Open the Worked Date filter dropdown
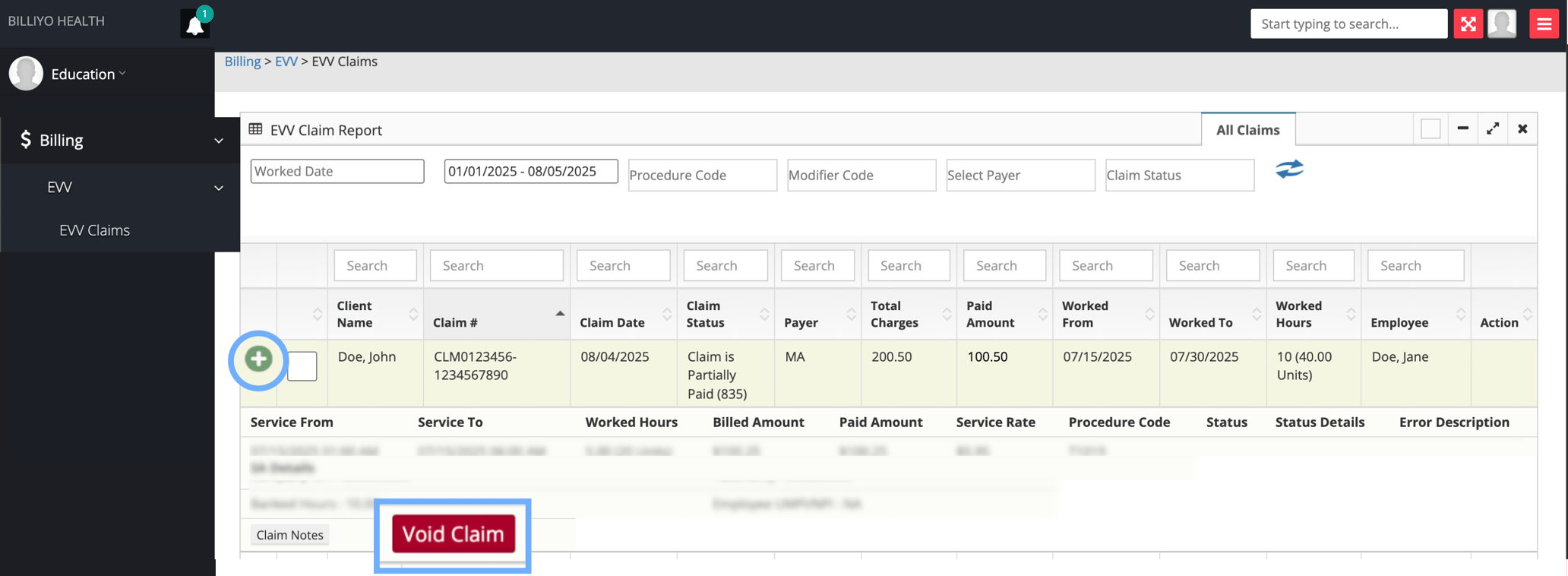 (337, 171)
